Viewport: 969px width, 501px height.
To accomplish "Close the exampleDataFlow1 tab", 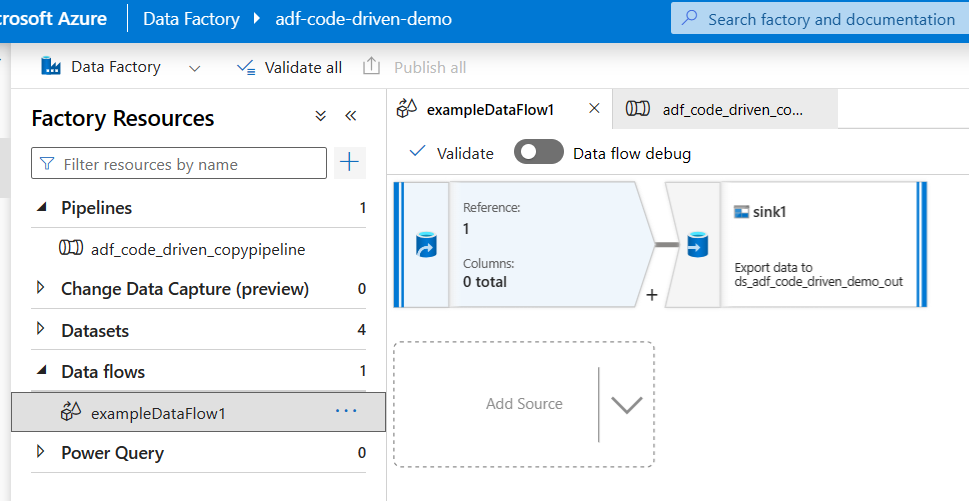I will point(595,109).
